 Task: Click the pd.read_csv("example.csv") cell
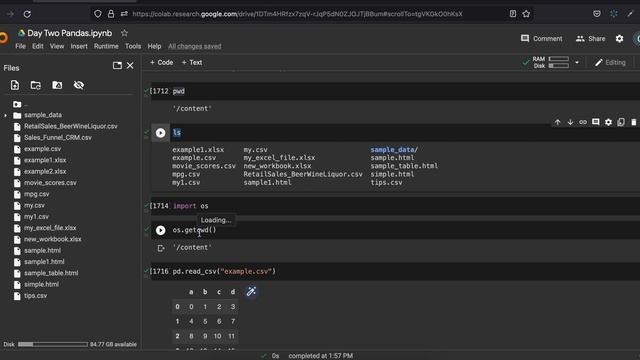point(396,271)
